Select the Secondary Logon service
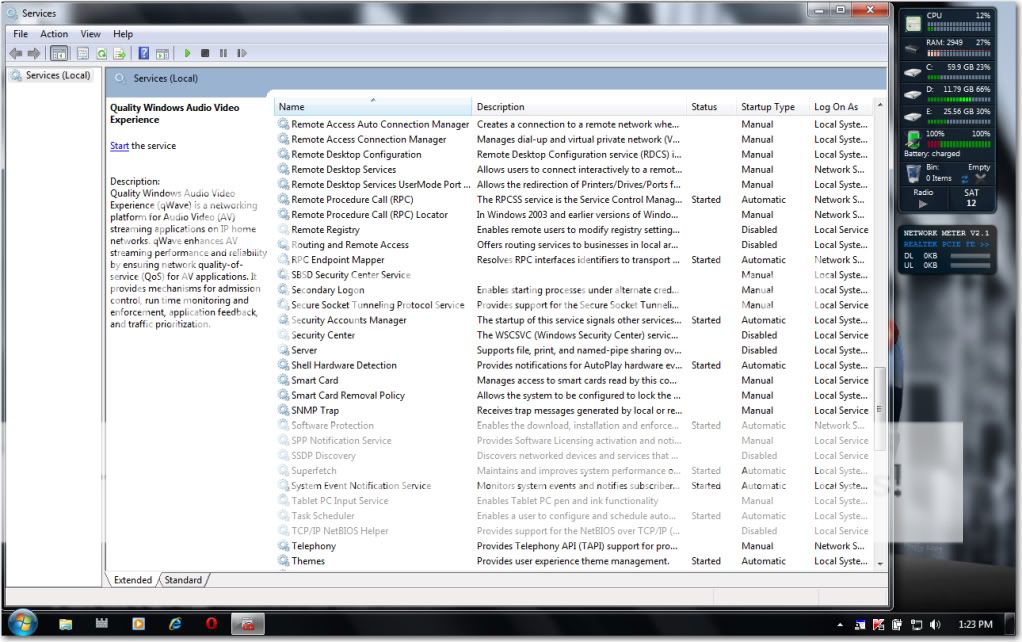 point(574,290)
